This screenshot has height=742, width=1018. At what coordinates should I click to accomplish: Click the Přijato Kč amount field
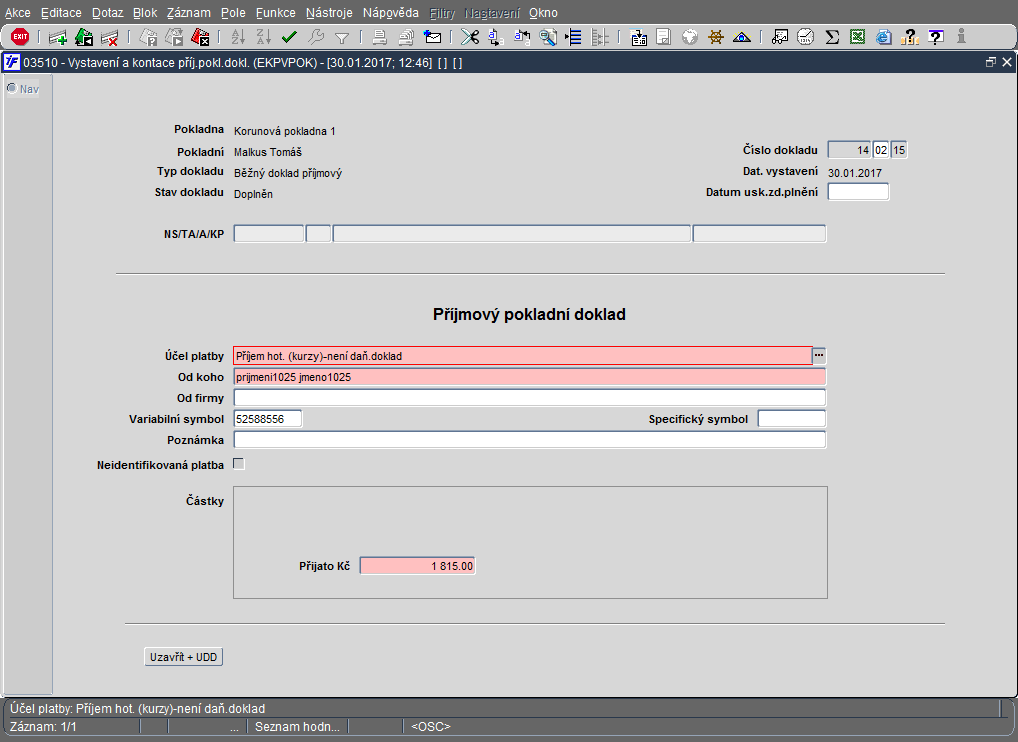point(417,566)
